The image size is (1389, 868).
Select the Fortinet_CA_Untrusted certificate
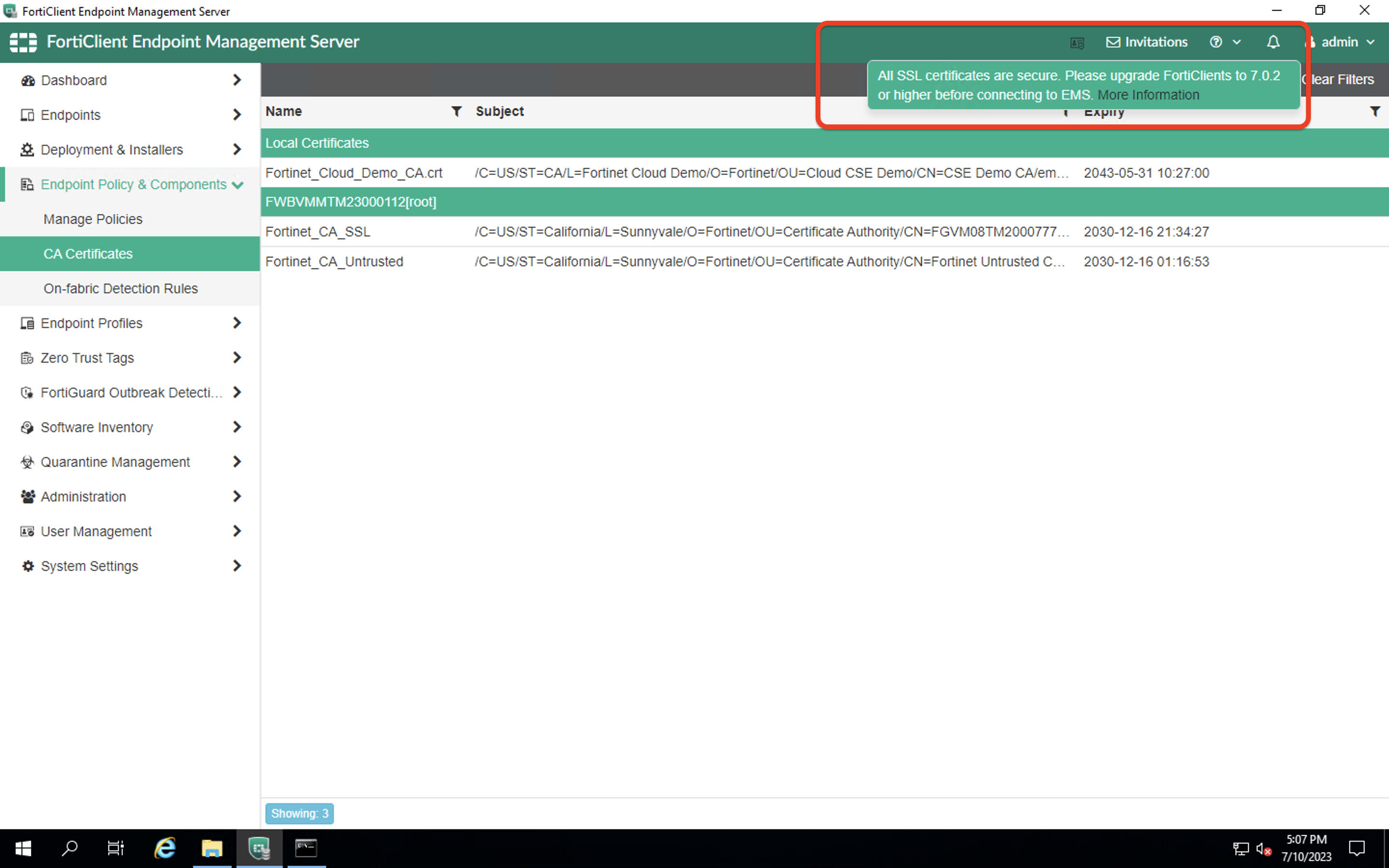(824, 262)
